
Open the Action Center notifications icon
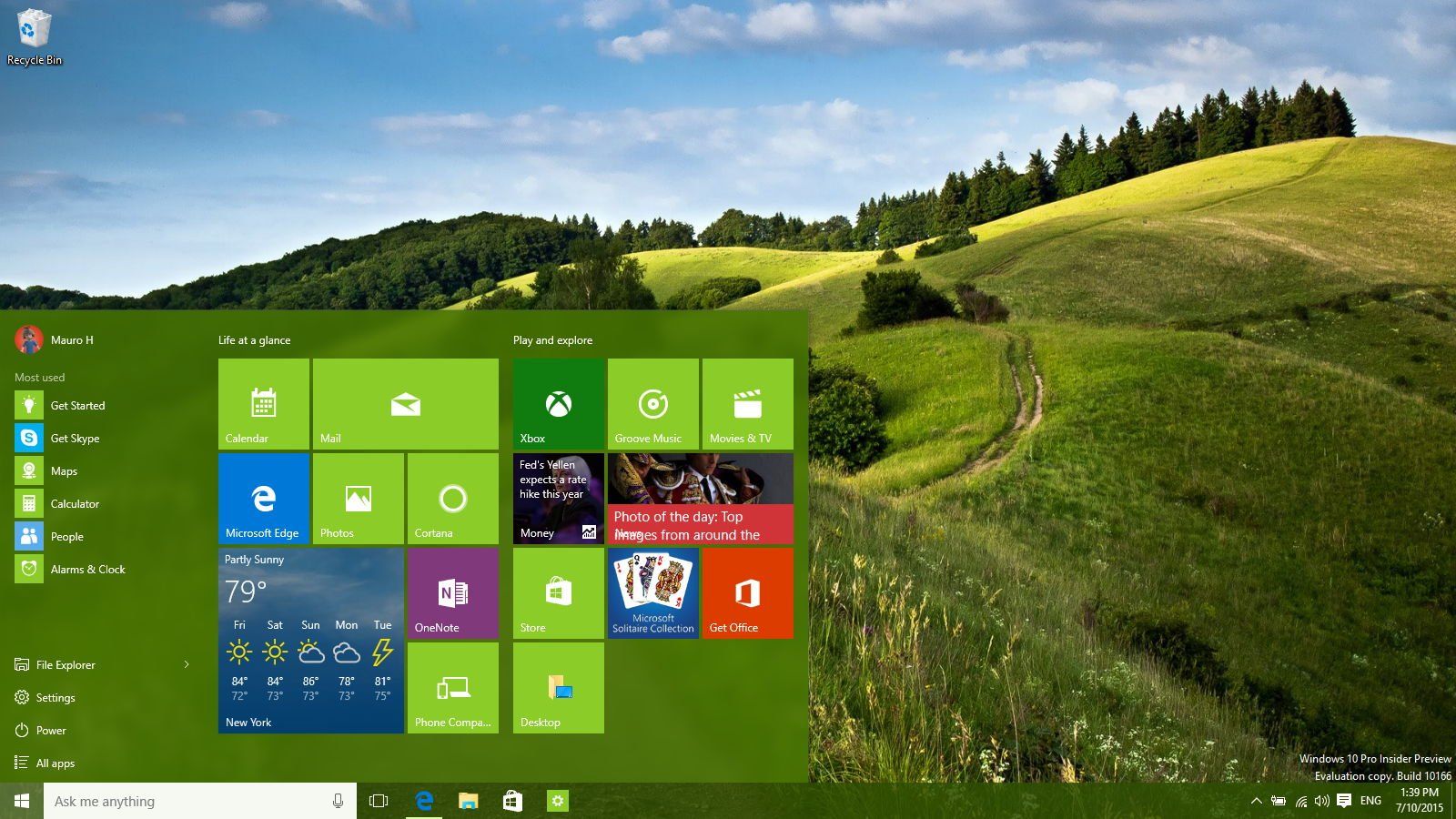(x=1344, y=801)
